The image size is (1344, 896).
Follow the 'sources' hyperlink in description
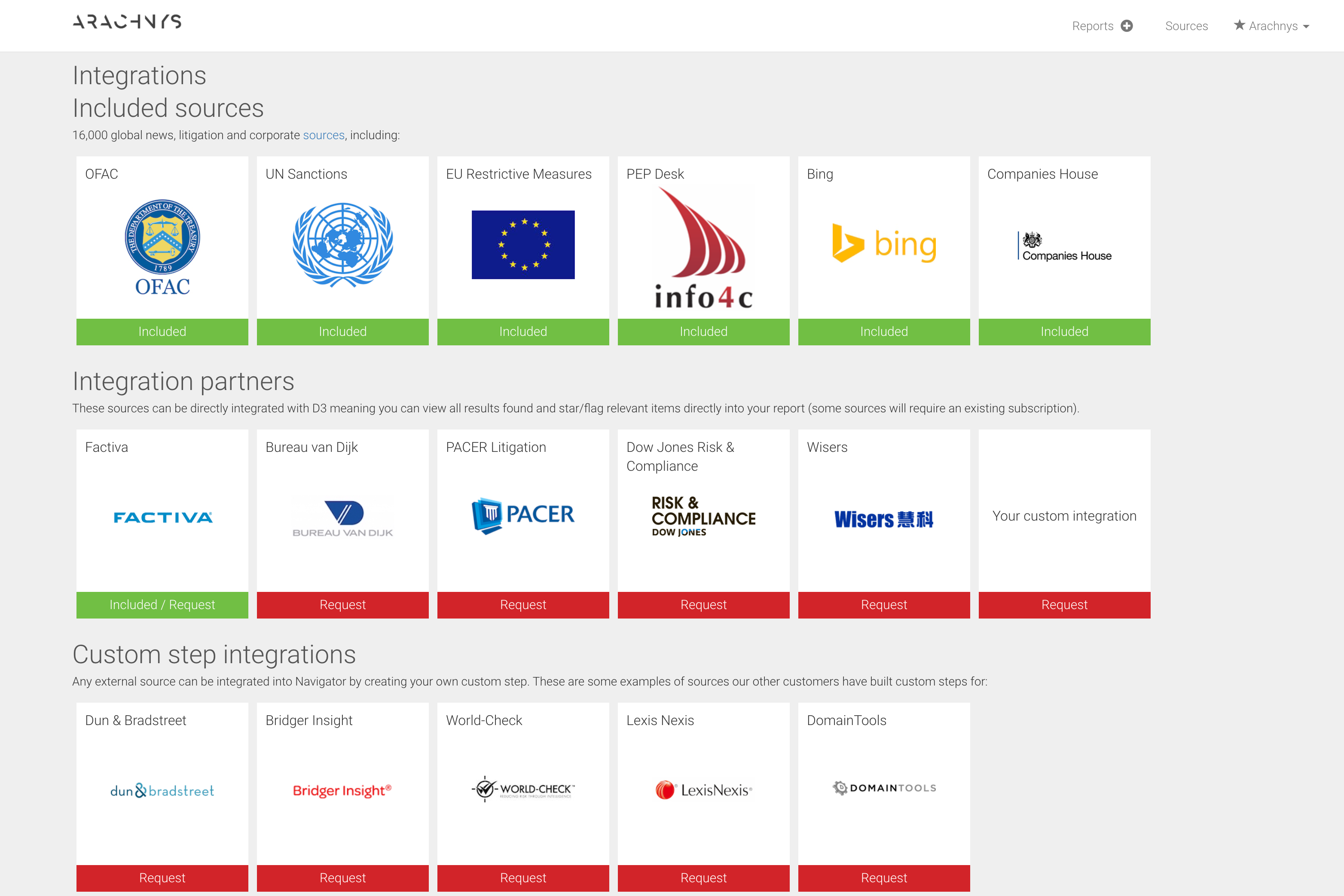pyautogui.click(x=324, y=135)
